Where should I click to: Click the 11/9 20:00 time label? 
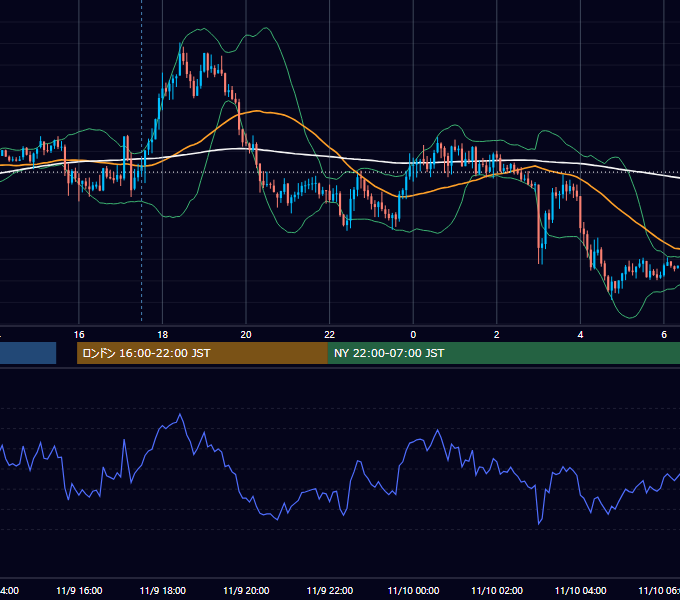coord(246,590)
